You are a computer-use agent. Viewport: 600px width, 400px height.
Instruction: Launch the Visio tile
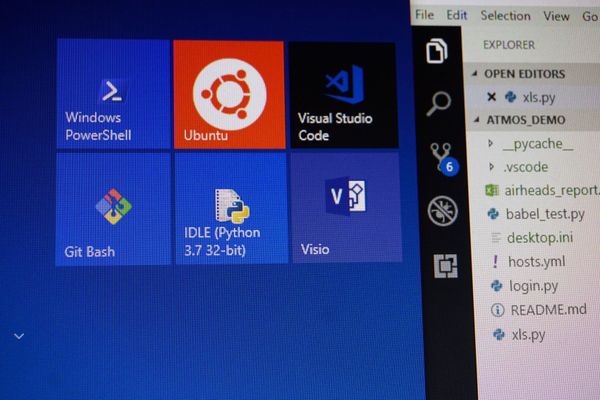tap(347, 207)
